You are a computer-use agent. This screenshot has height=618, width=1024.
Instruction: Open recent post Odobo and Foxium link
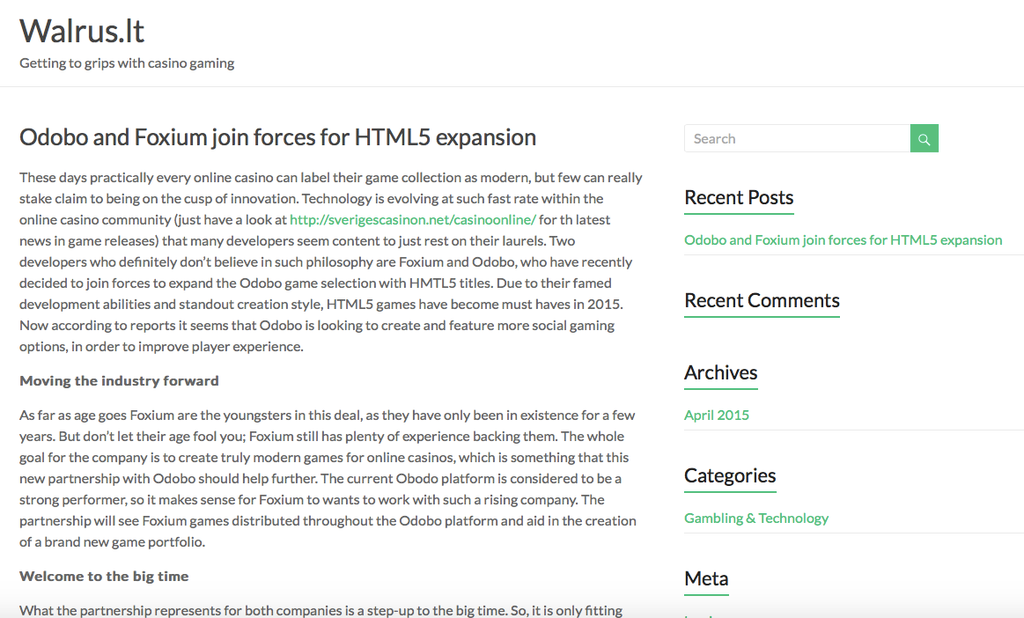(843, 240)
